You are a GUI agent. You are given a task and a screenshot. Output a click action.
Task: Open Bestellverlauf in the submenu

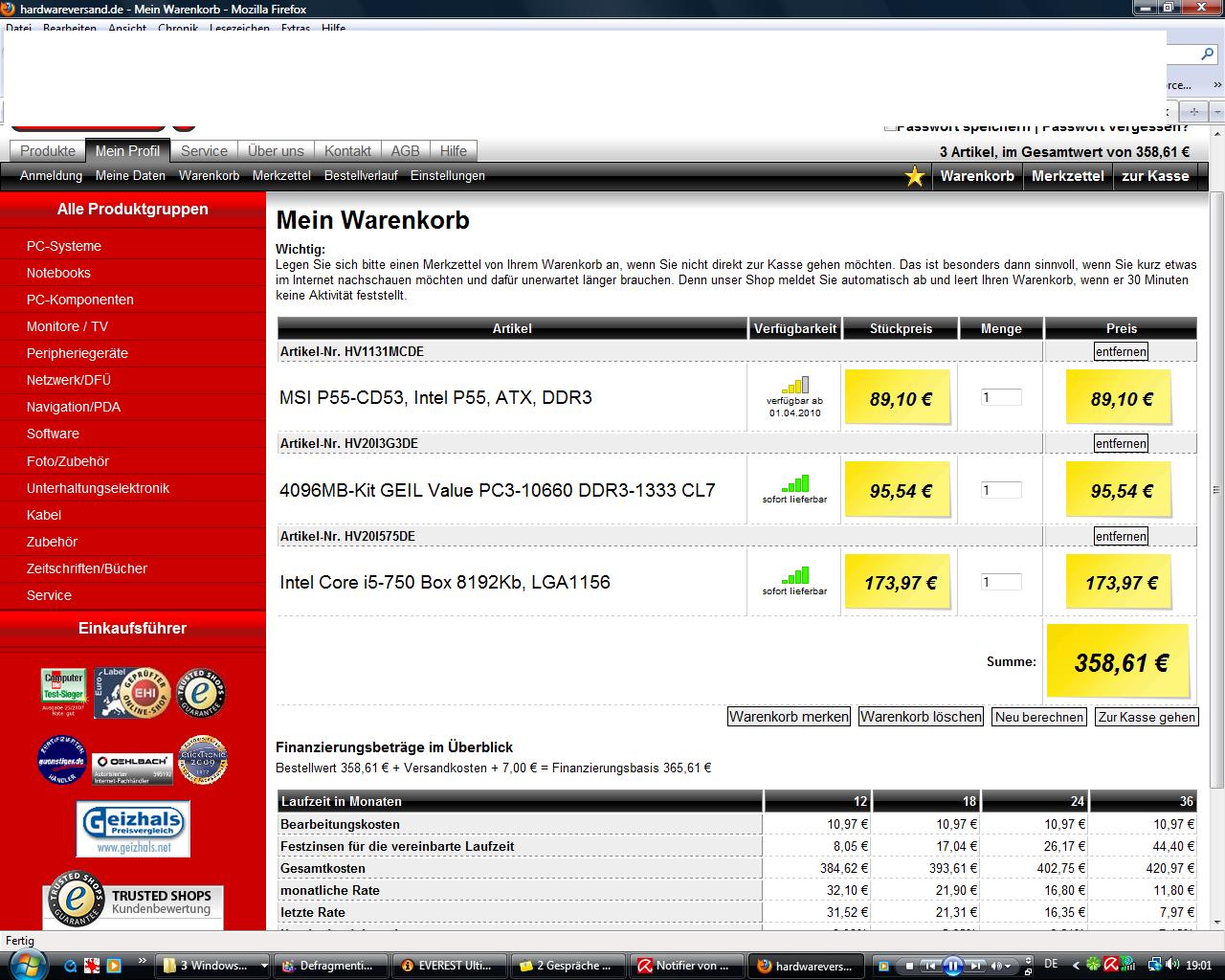[361, 176]
